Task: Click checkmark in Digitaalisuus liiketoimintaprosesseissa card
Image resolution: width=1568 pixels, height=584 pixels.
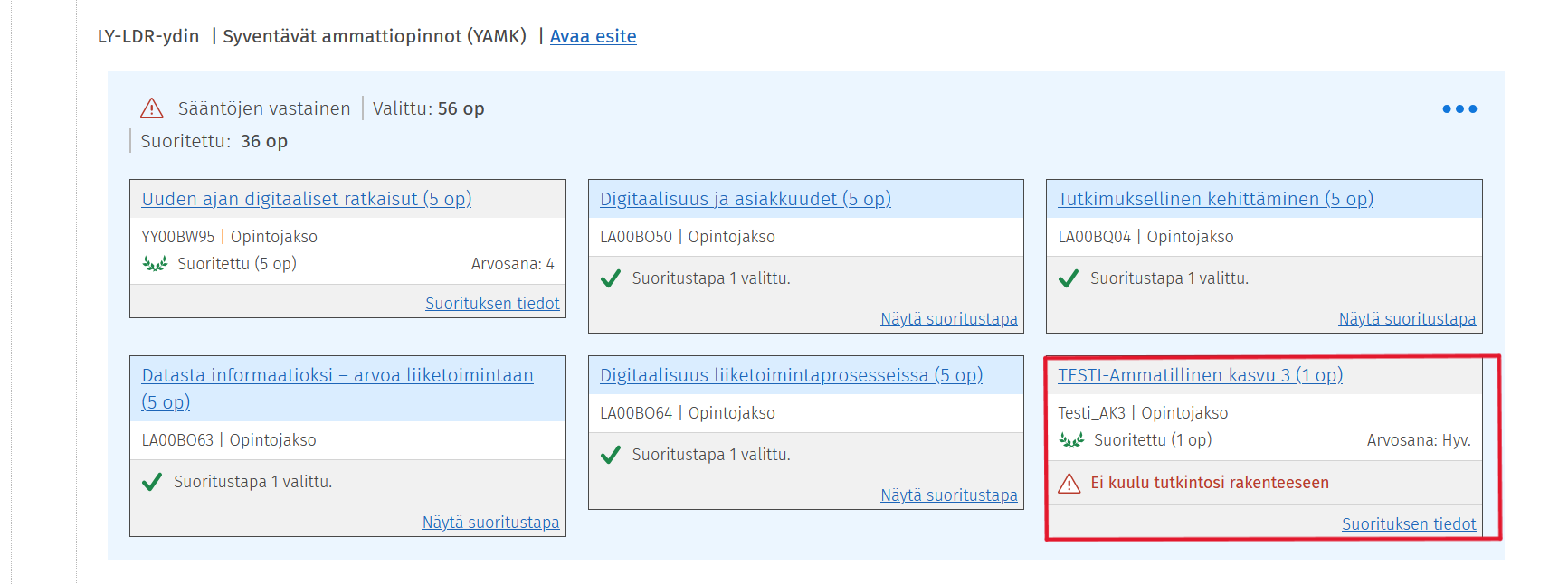Action: tap(611, 455)
